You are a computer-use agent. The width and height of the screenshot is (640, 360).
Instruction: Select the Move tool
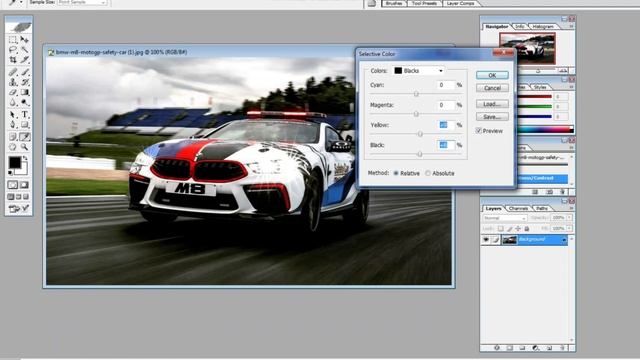tap(24, 40)
